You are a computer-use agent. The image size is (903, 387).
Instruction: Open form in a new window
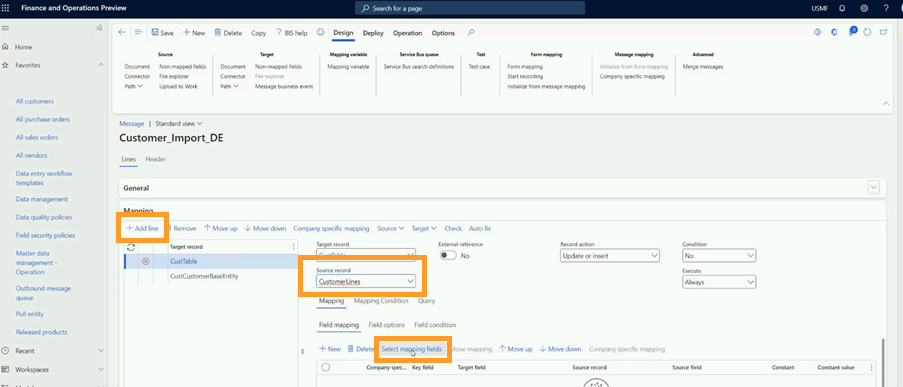883,32
